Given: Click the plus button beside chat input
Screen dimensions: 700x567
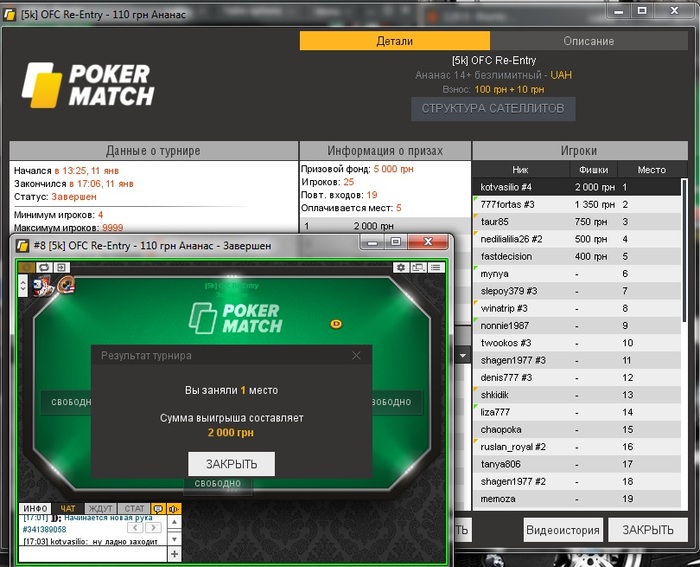Looking at the screenshot, I should coord(174,554).
